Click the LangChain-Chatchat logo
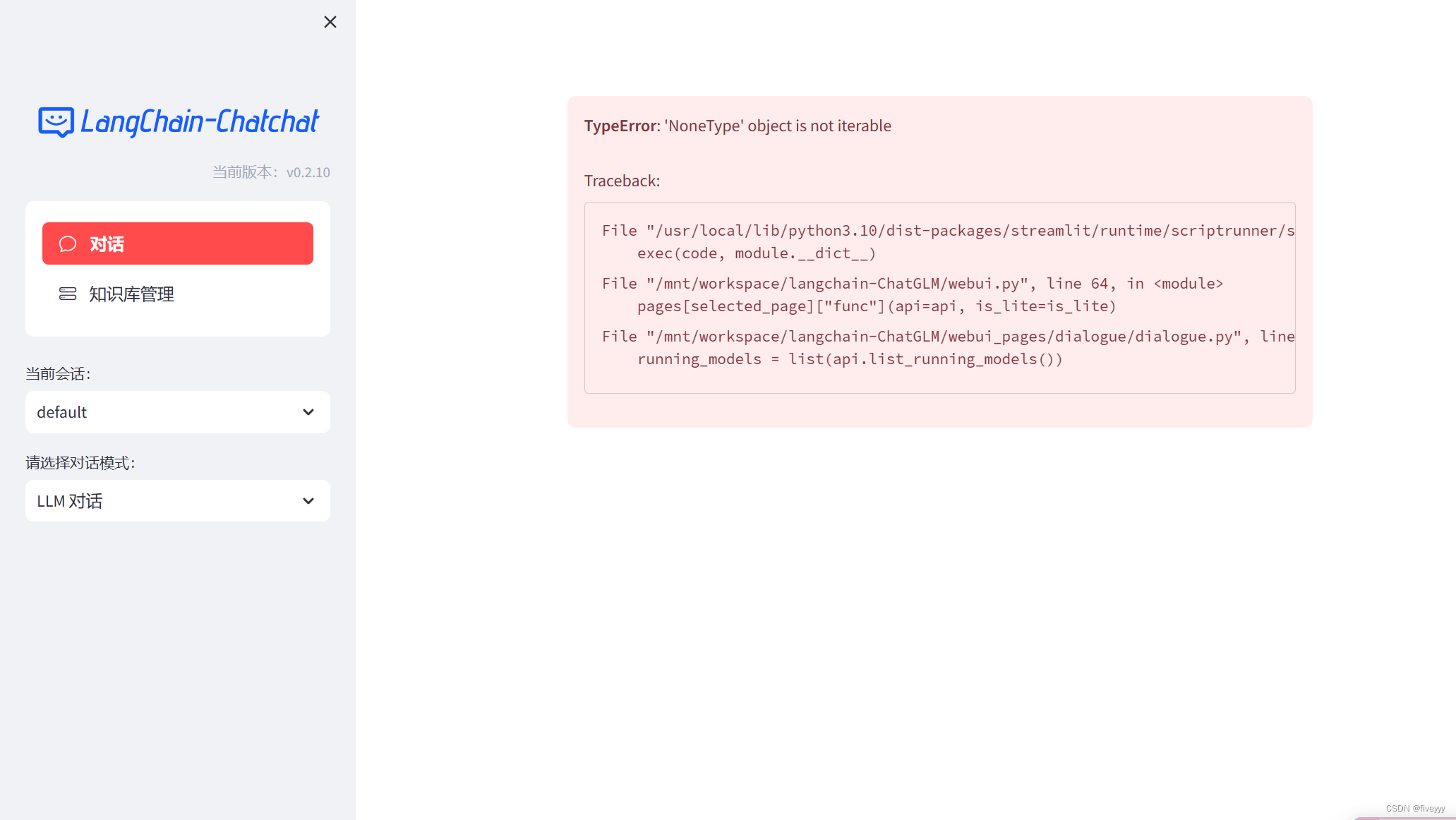The height and width of the screenshot is (820, 1456). (179, 121)
